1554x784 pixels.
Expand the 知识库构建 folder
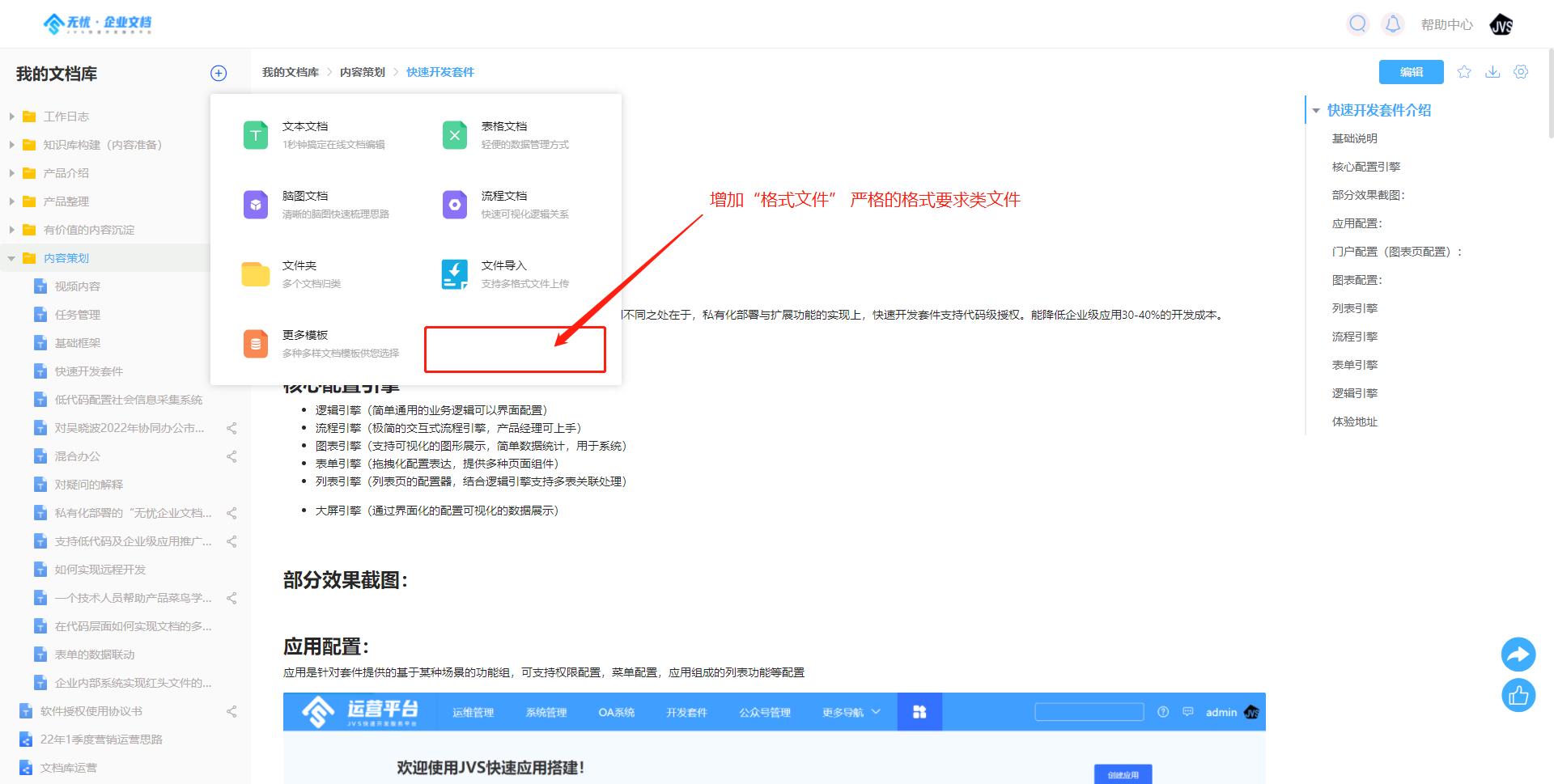click(11, 145)
